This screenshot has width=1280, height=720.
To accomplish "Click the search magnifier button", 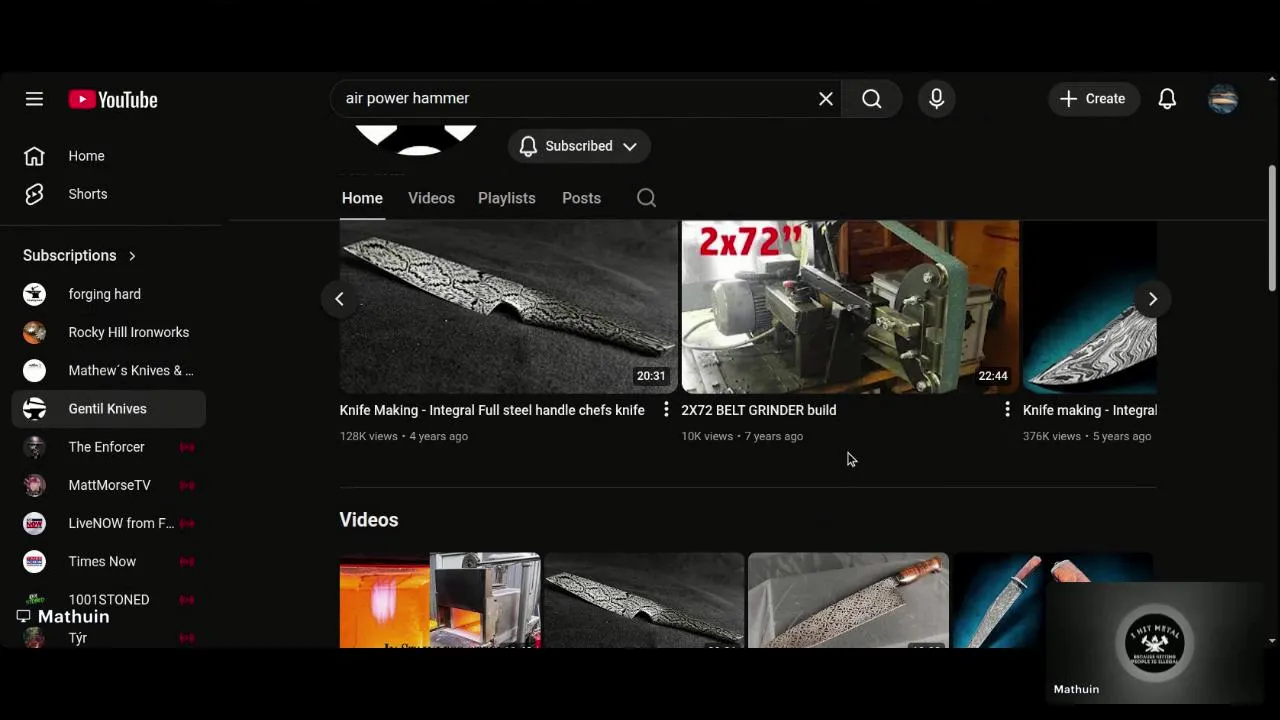I will pyautogui.click(x=872, y=98).
